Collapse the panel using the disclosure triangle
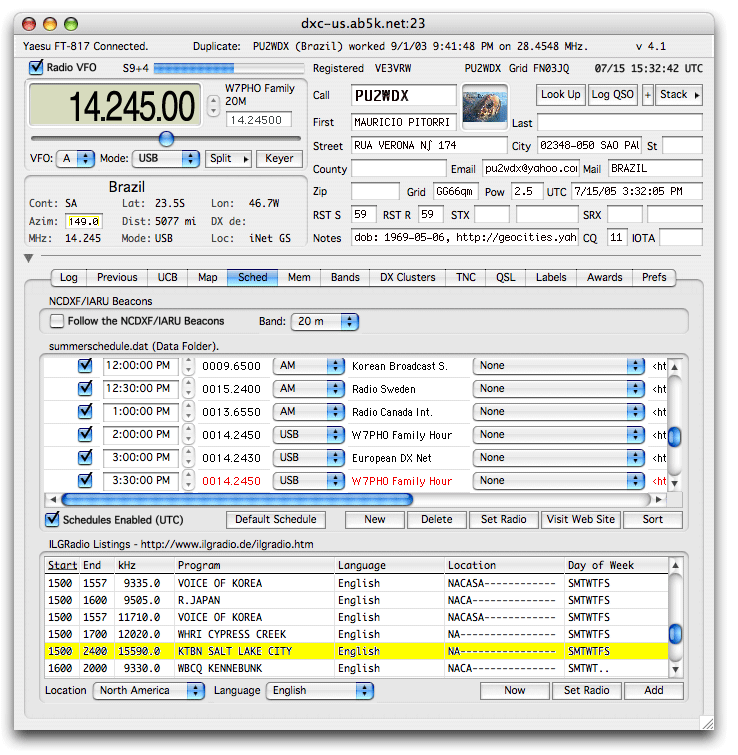This screenshot has height=755, width=738. click(29, 258)
